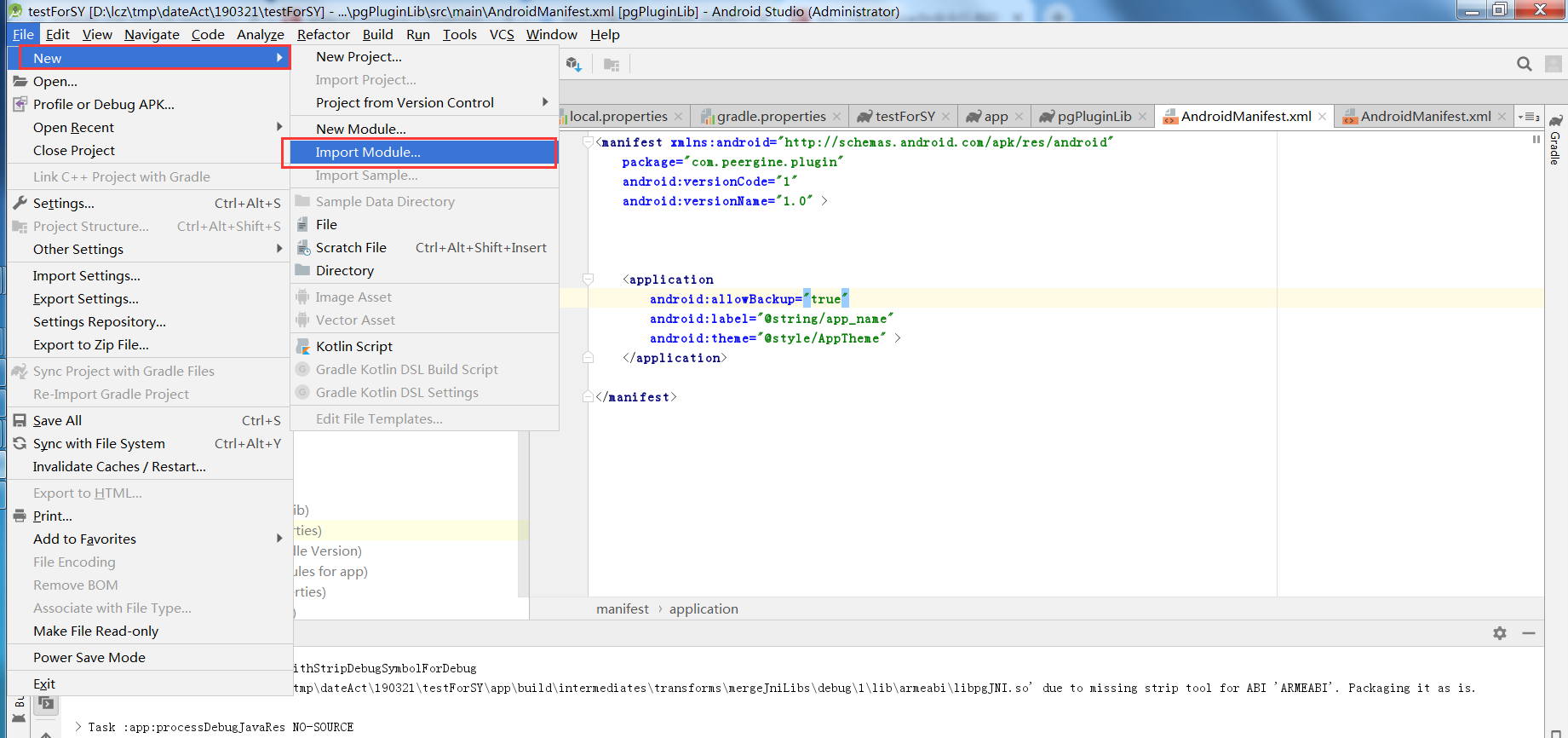Click the Settings wrench icon
This screenshot has width=1568, height=738.
click(20, 203)
